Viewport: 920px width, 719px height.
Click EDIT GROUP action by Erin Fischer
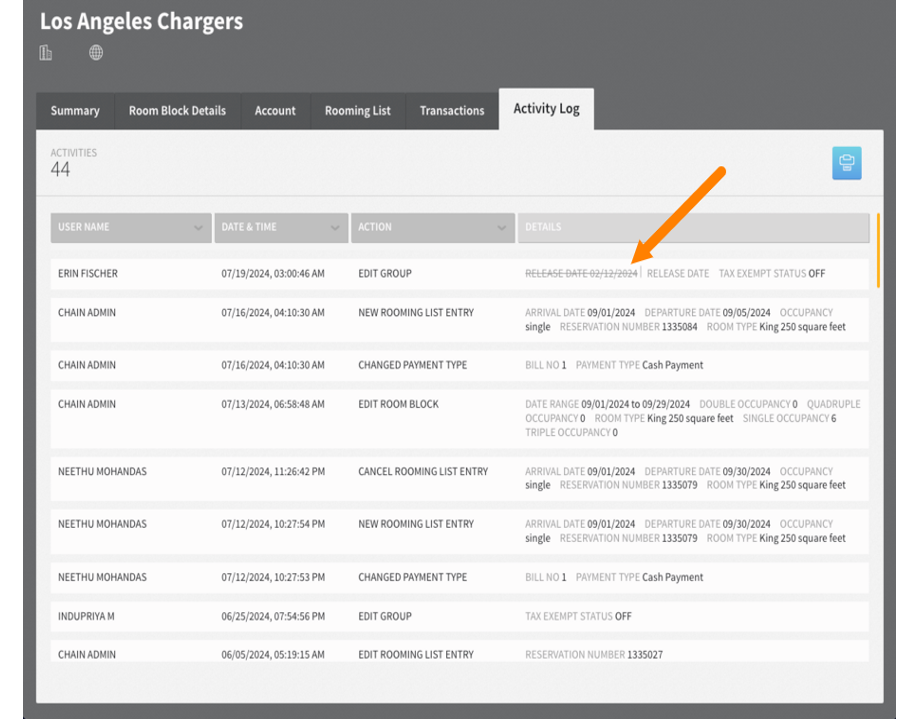click(x=385, y=274)
